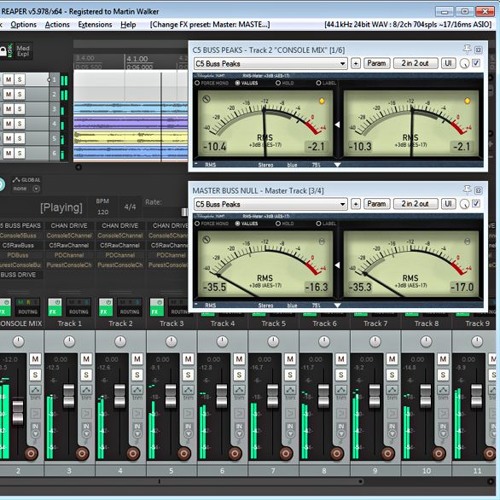Arm record button on Track 4 strip
This screenshot has height=500, width=500.
click(x=235, y=453)
